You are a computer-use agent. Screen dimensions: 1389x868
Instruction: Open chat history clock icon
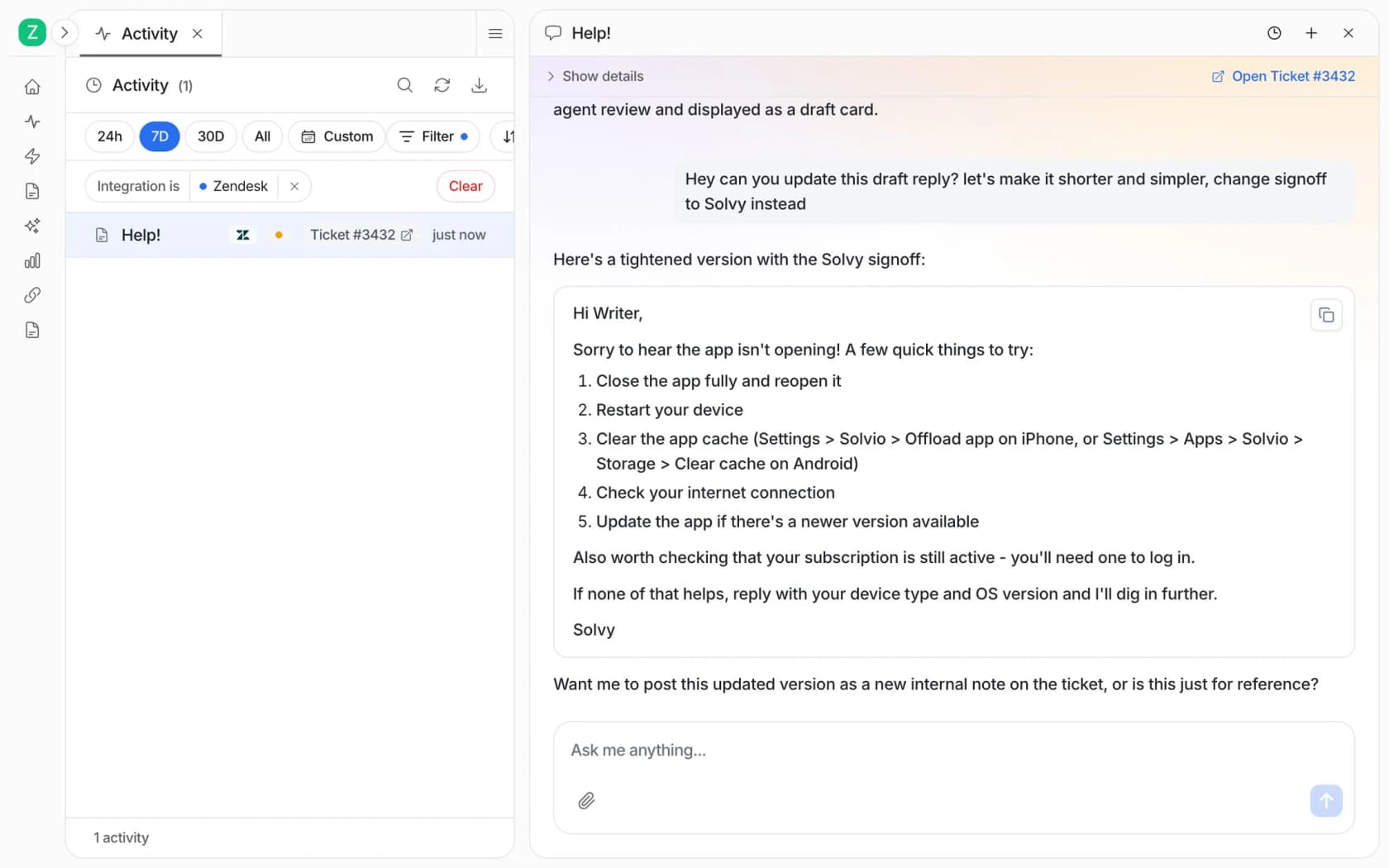(x=1274, y=33)
